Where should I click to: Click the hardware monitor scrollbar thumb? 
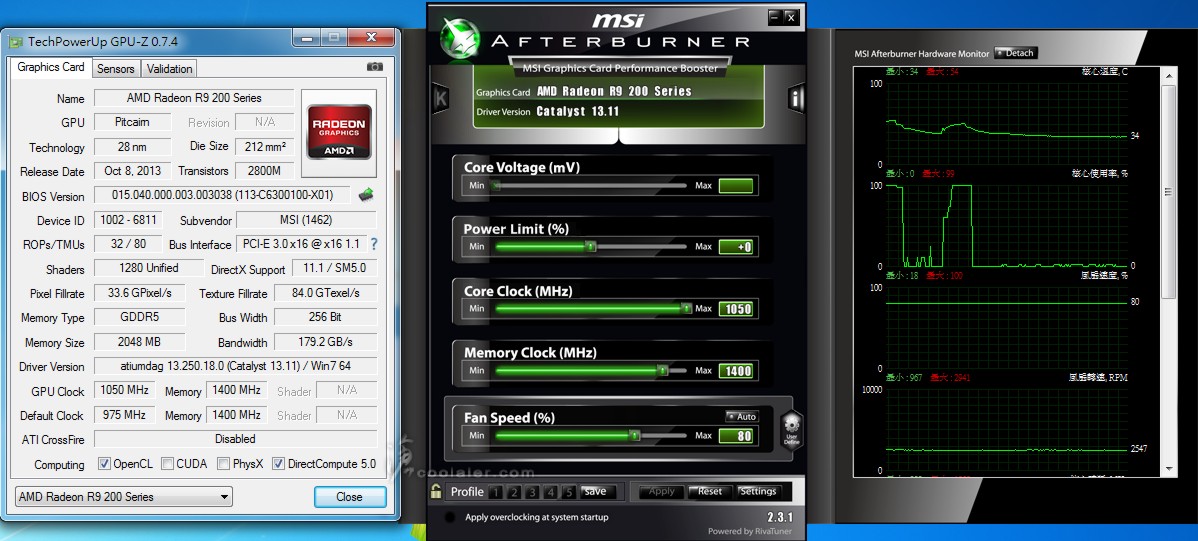[1167, 191]
